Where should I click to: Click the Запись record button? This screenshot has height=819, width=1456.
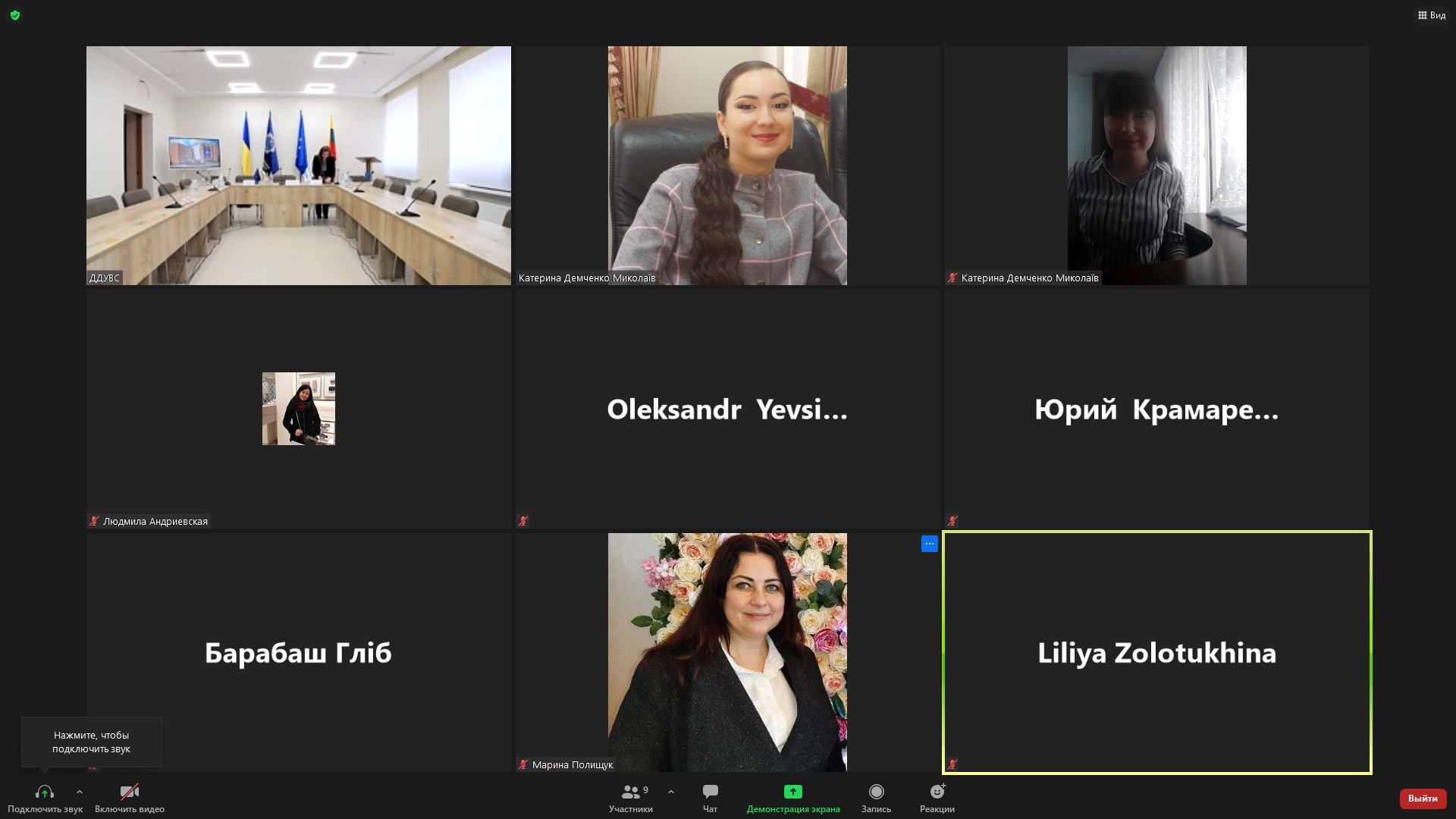[x=876, y=799]
